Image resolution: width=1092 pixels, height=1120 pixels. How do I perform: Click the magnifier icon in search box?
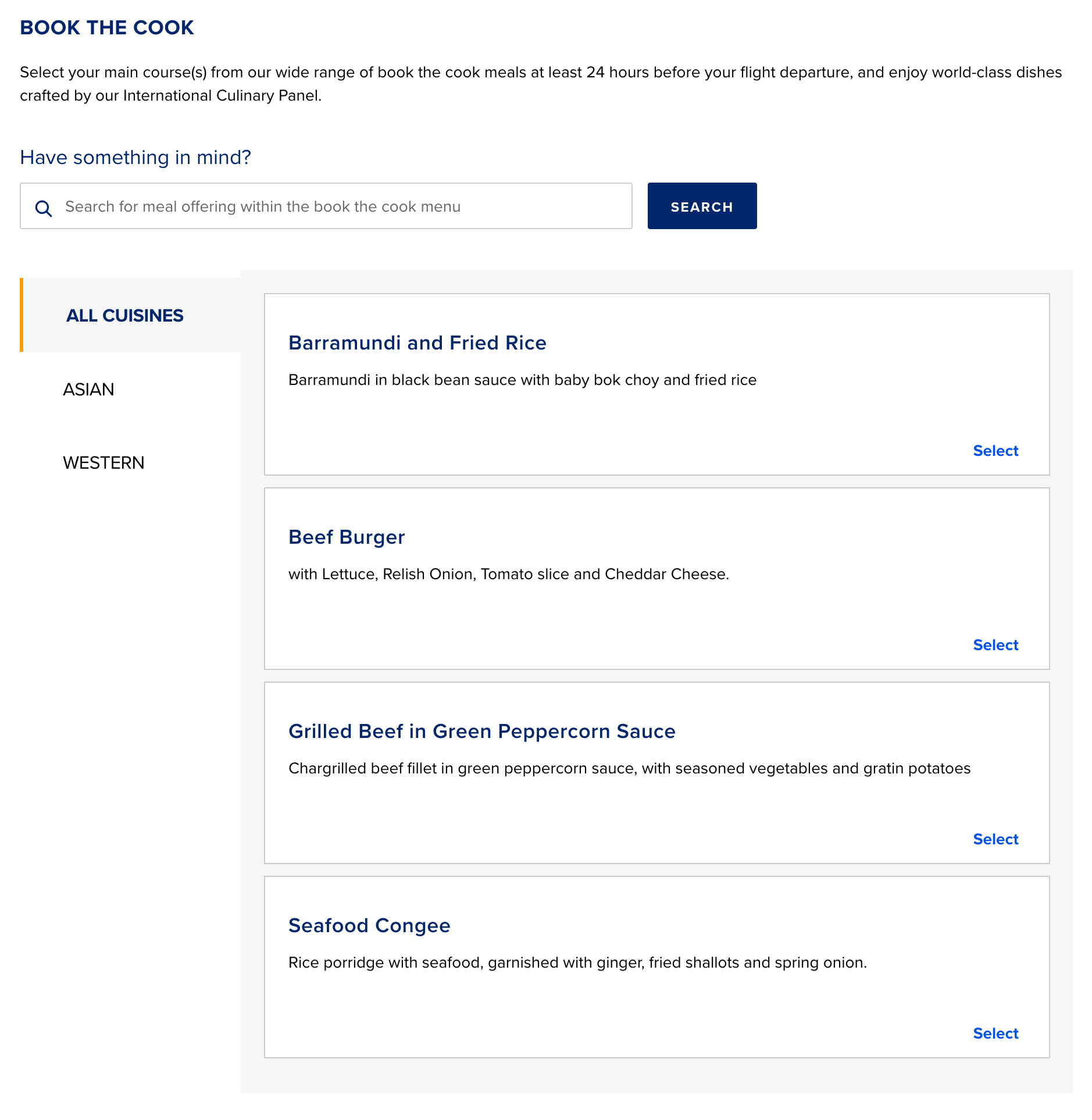44,208
